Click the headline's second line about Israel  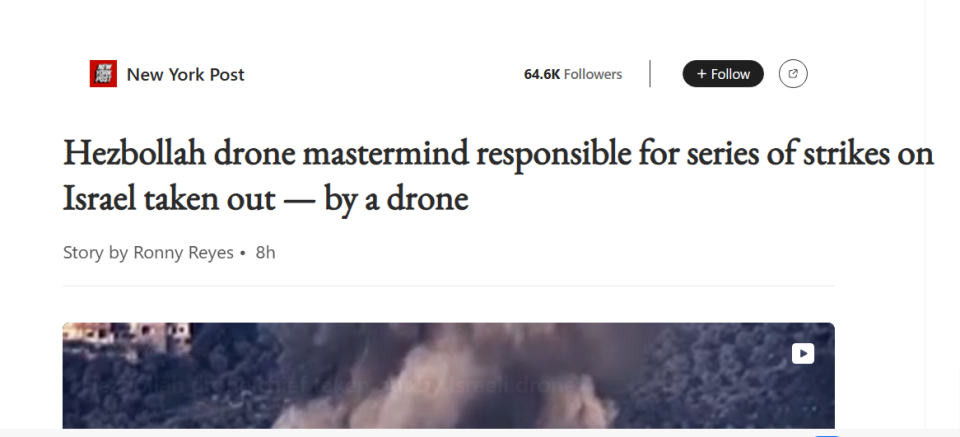click(x=265, y=199)
